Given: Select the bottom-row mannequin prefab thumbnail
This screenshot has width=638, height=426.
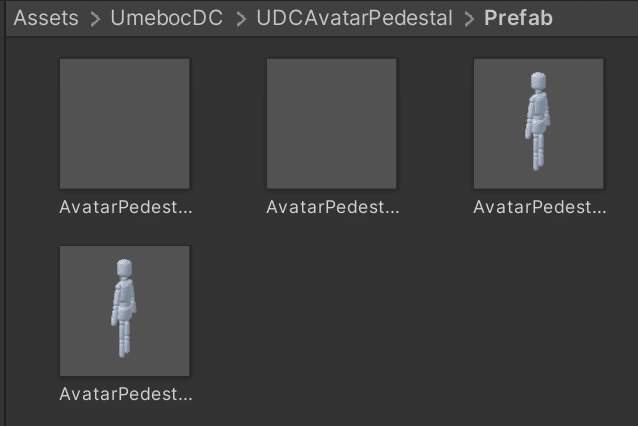Looking at the screenshot, I should tap(125, 311).
